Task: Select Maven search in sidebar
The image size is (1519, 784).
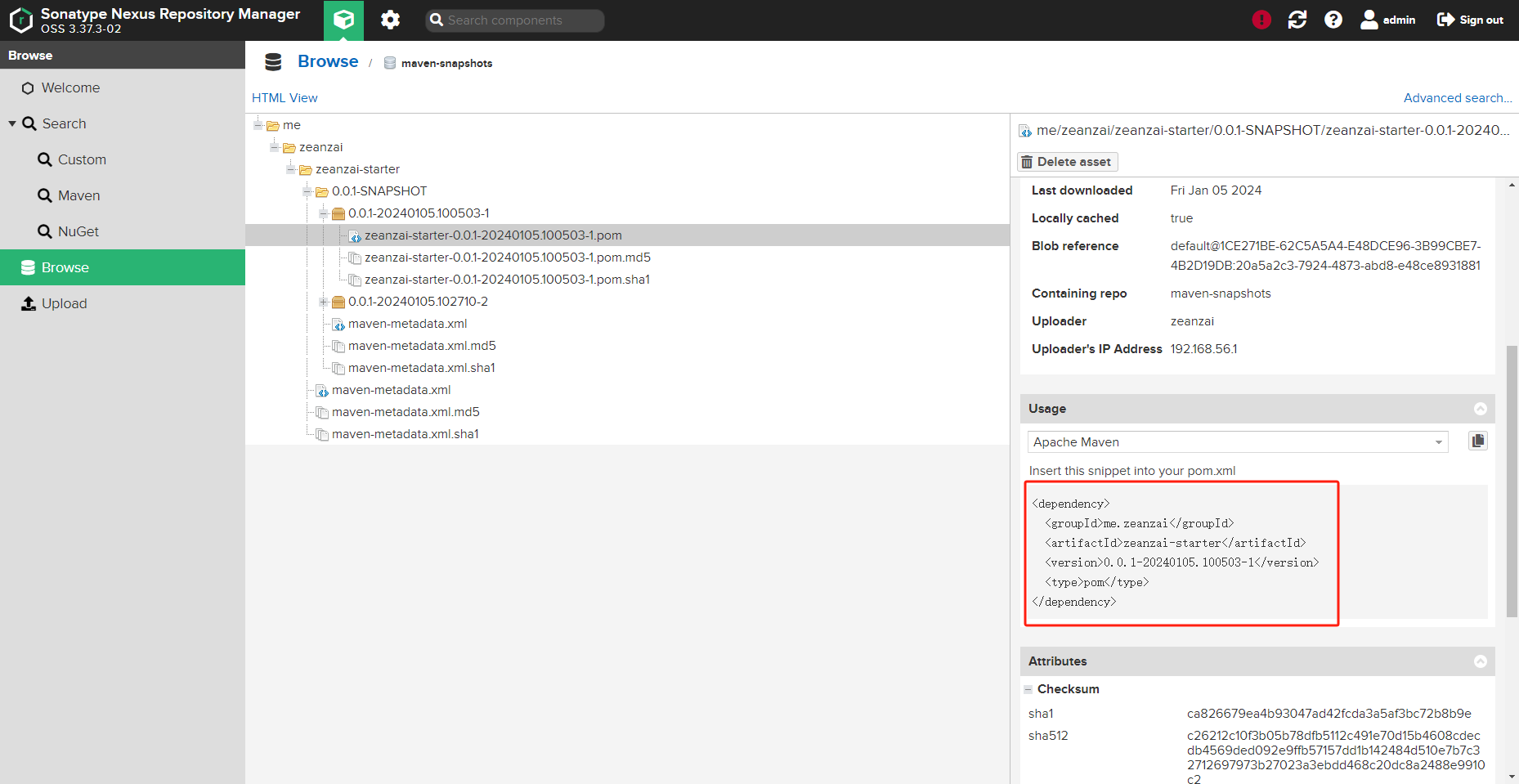Action: [78, 195]
